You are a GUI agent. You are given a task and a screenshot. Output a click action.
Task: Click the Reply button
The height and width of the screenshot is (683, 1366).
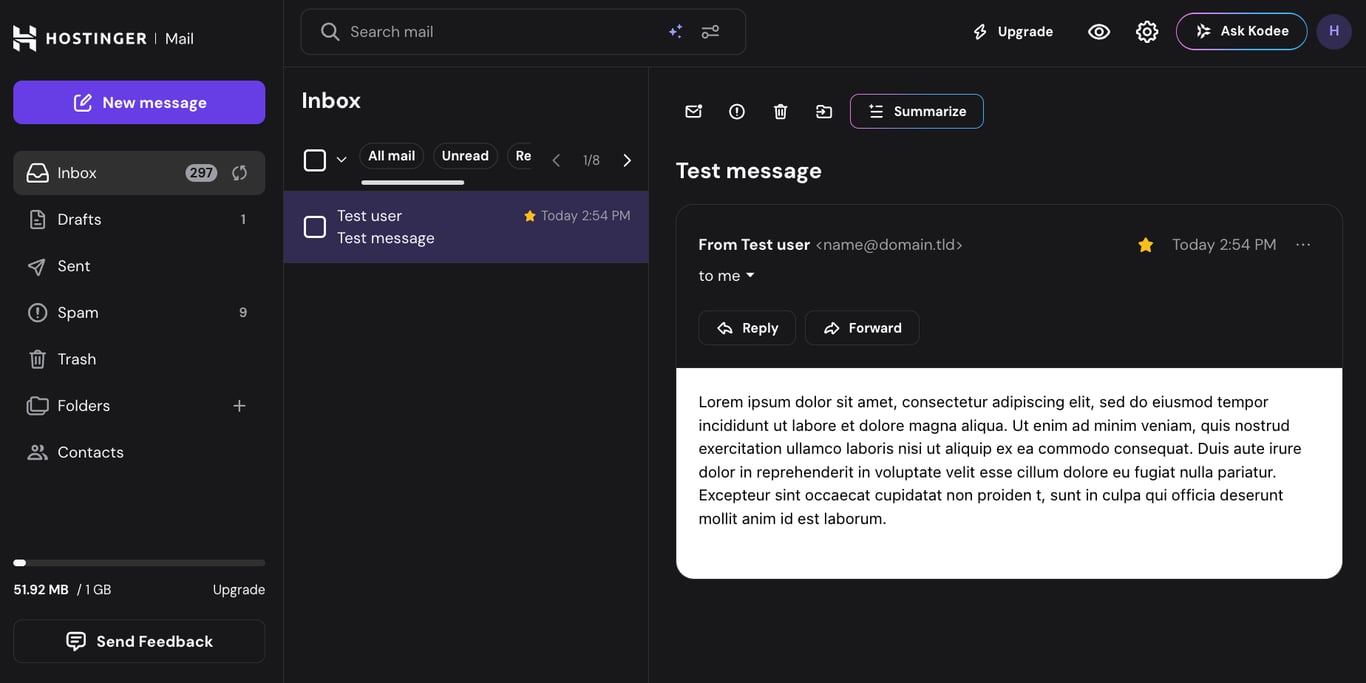[746, 327]
